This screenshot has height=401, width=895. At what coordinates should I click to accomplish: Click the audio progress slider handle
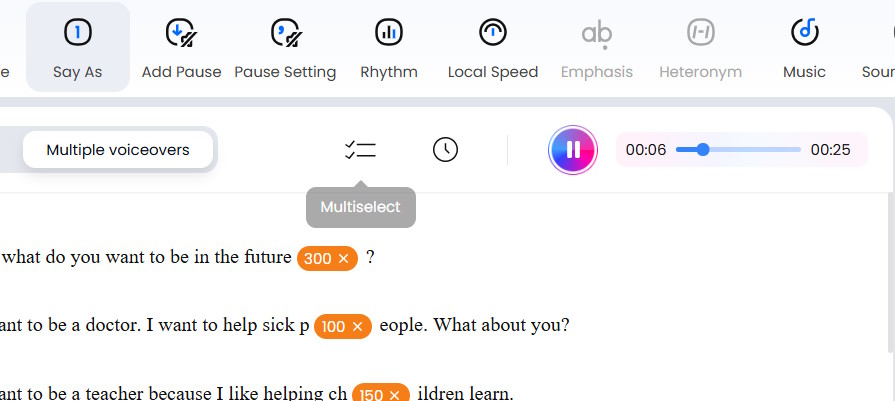[x=703, y=150]
